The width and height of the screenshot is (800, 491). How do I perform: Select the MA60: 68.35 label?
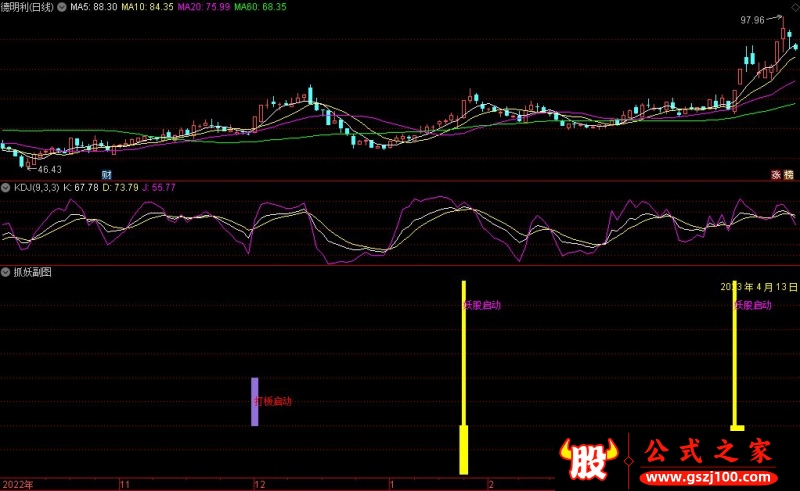point(260,7)
